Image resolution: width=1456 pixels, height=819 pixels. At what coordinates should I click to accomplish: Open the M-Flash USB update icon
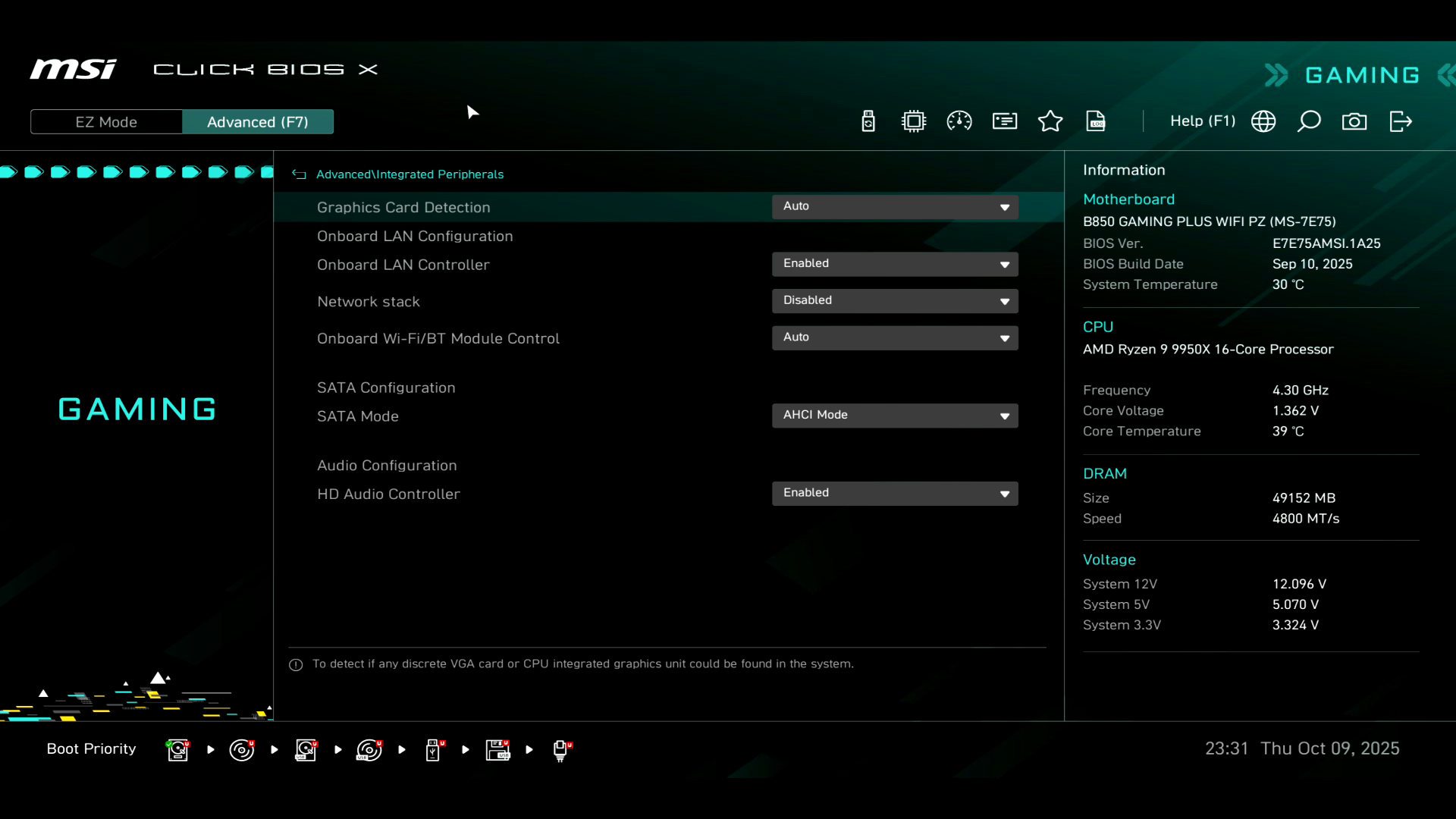pyautogui.click(x=868, y=121)
